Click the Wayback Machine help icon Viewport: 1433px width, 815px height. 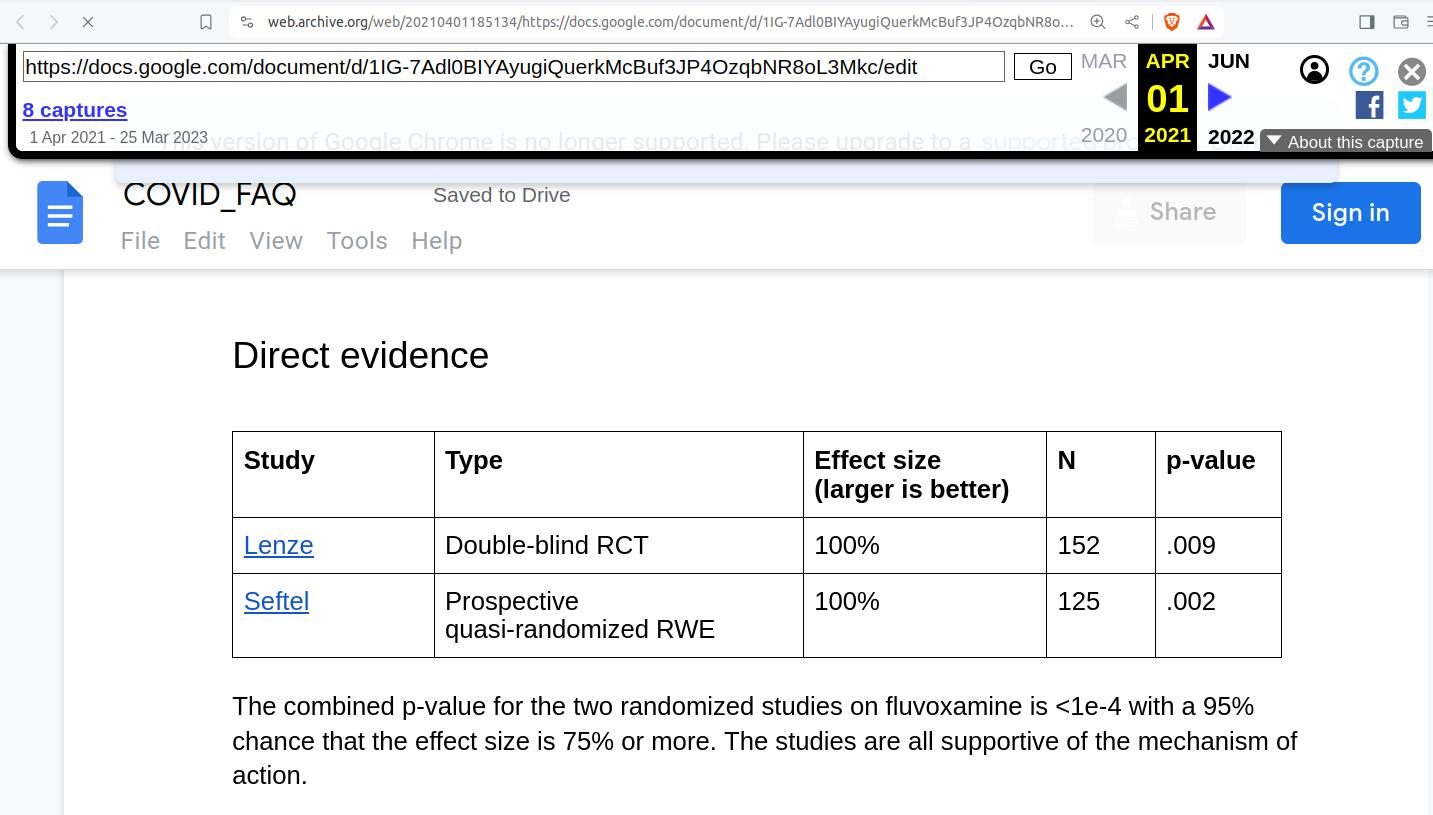tap(1363, 71)
